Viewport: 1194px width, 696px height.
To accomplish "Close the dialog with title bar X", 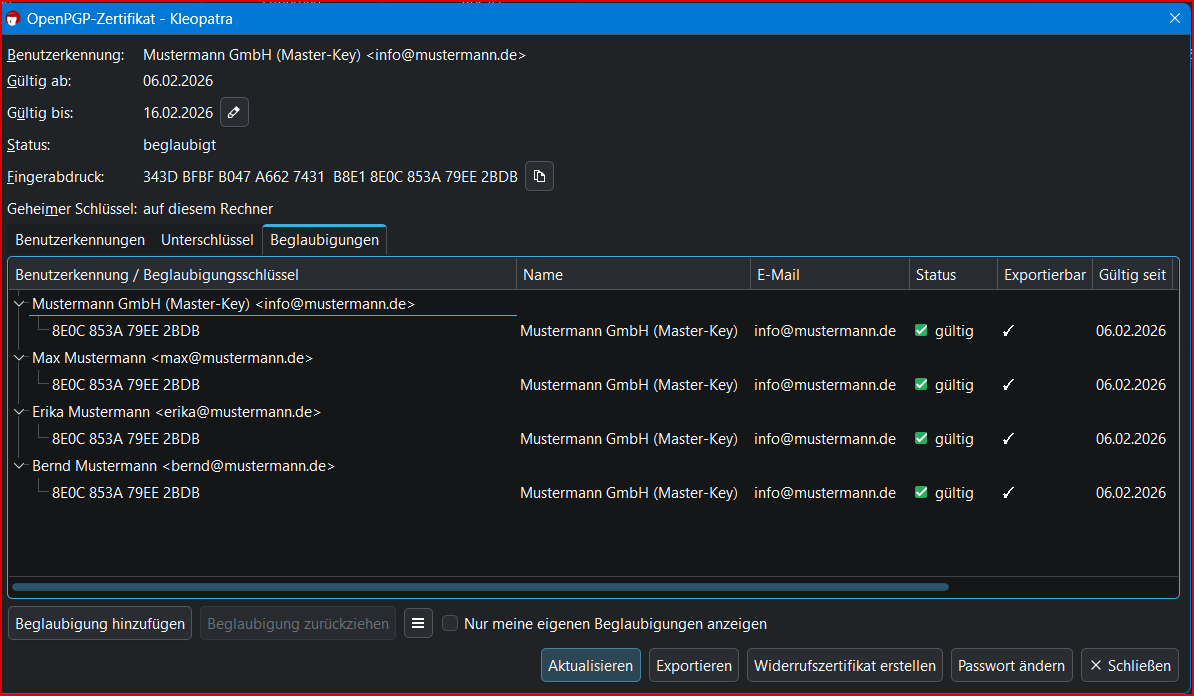I will (x=1175, y=18).
